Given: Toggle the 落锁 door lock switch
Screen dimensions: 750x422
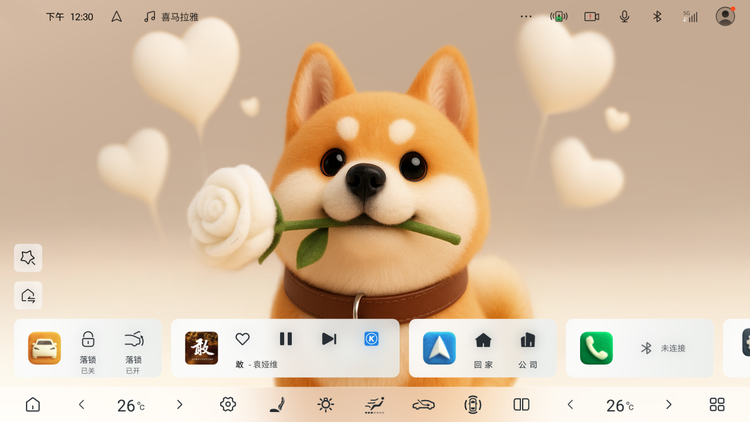Looking at the screenshot, I should [88, 346].
